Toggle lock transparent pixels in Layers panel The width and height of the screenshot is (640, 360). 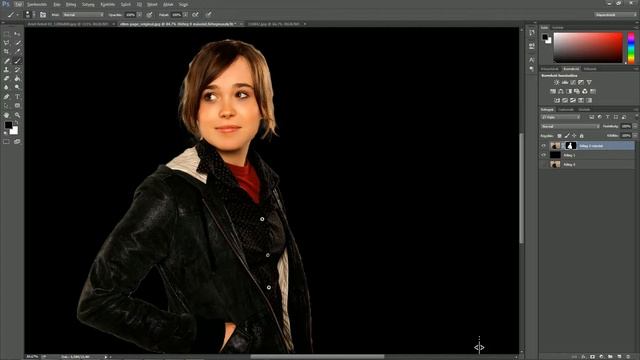click(559, 136)
